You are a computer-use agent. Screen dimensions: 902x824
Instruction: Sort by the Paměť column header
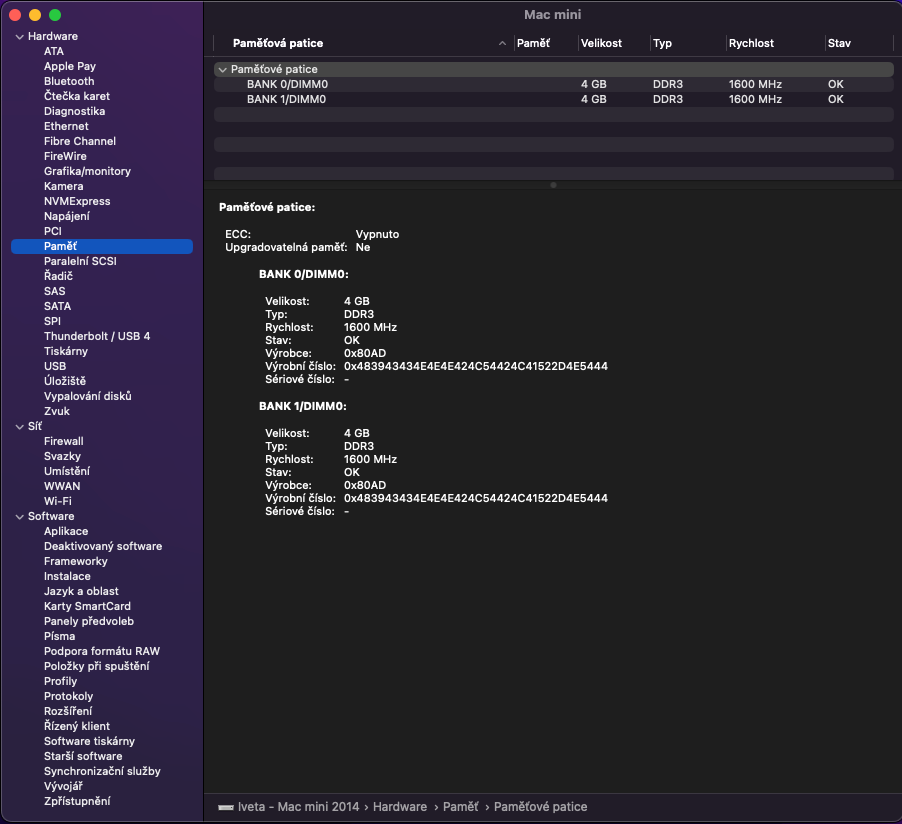(x=533, y=43)
